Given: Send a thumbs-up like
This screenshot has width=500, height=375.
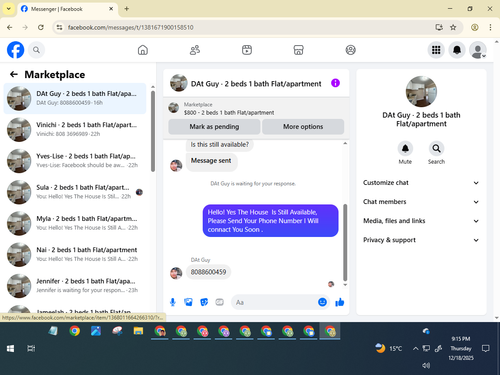Looking at the screenshot, I should (340, 302).
